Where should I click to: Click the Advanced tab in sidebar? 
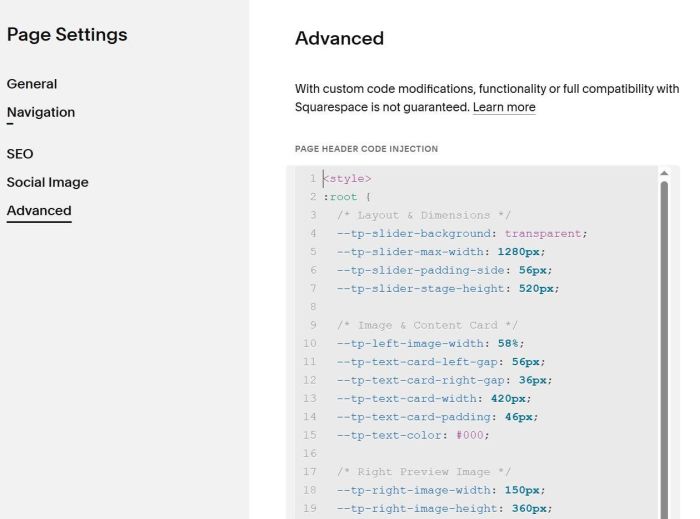pos(39,211)
